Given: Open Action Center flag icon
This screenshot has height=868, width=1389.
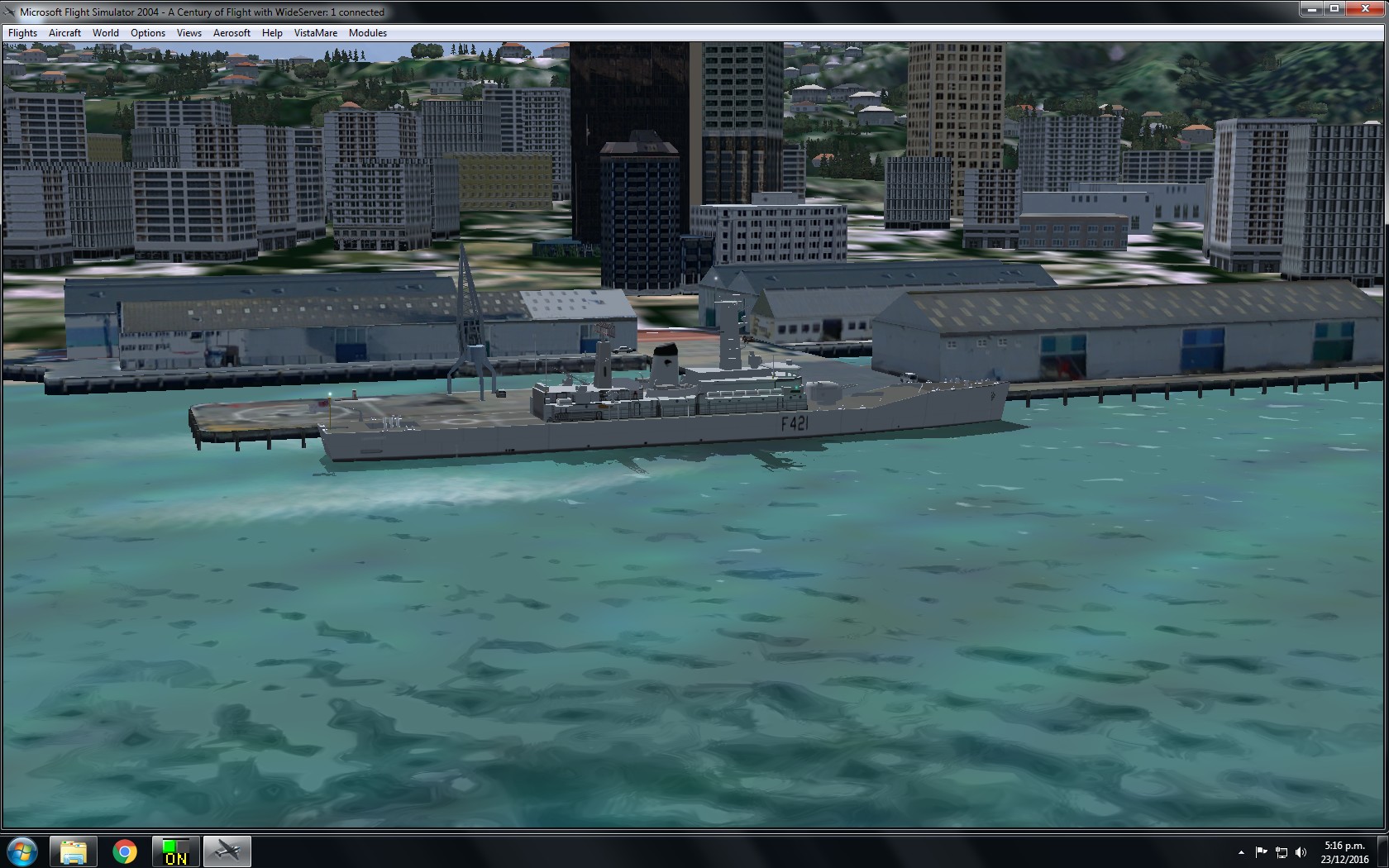Looking at the screenshot, I should click(x=1261, y=852).
